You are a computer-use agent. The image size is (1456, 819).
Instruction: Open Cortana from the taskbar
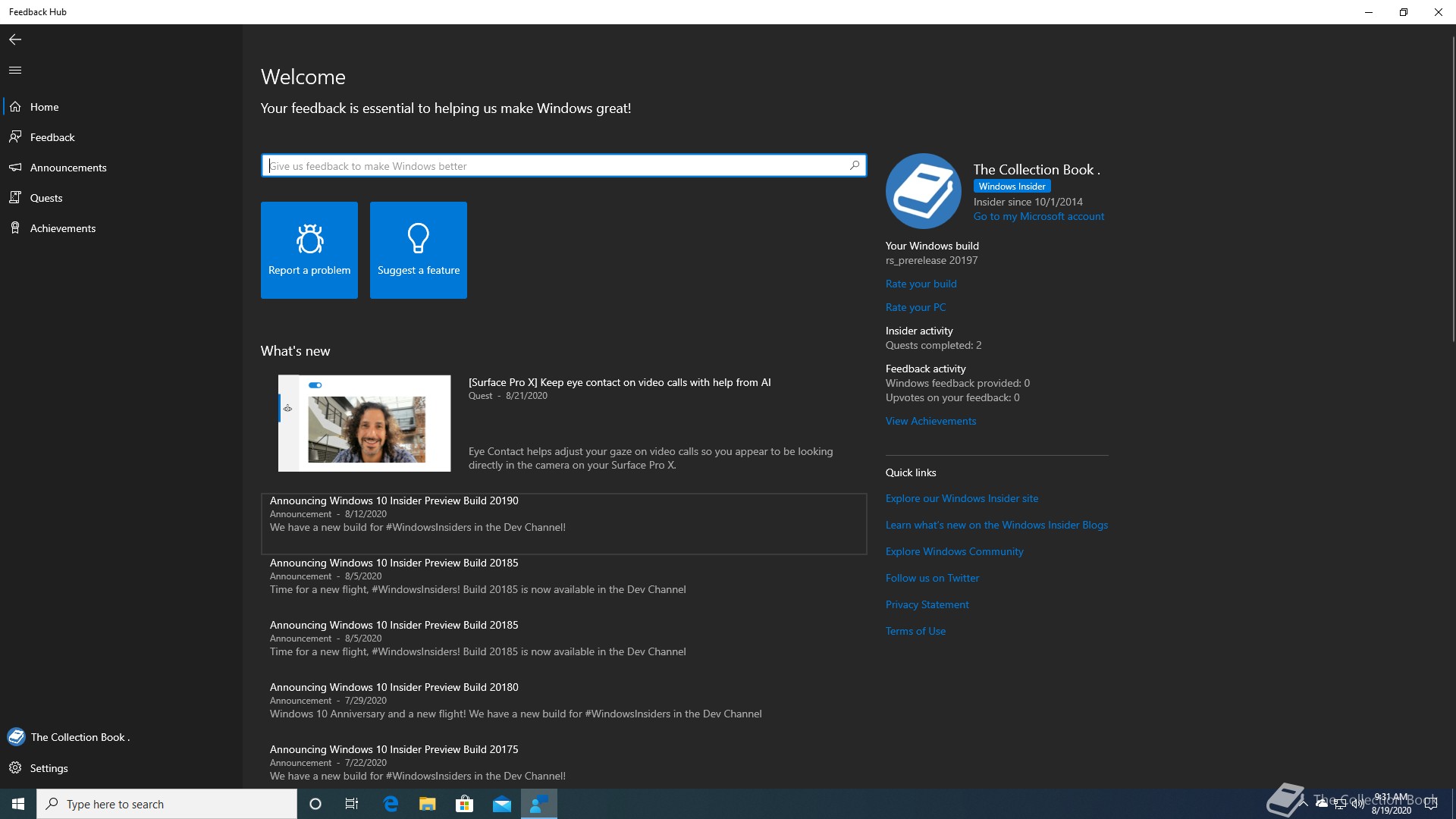(x=315, y=804)
